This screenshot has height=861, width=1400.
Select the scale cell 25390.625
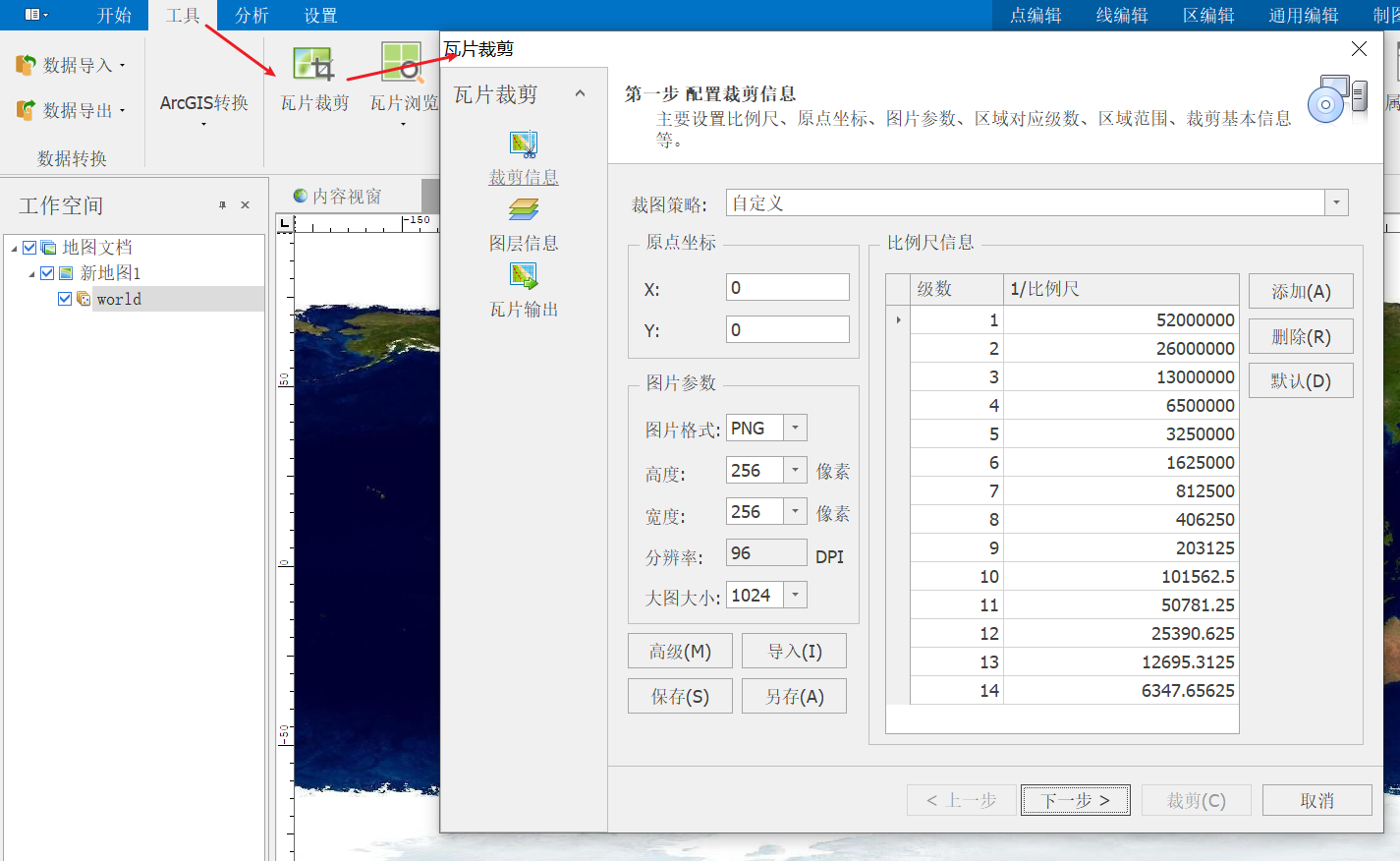tap(1121, 633)
